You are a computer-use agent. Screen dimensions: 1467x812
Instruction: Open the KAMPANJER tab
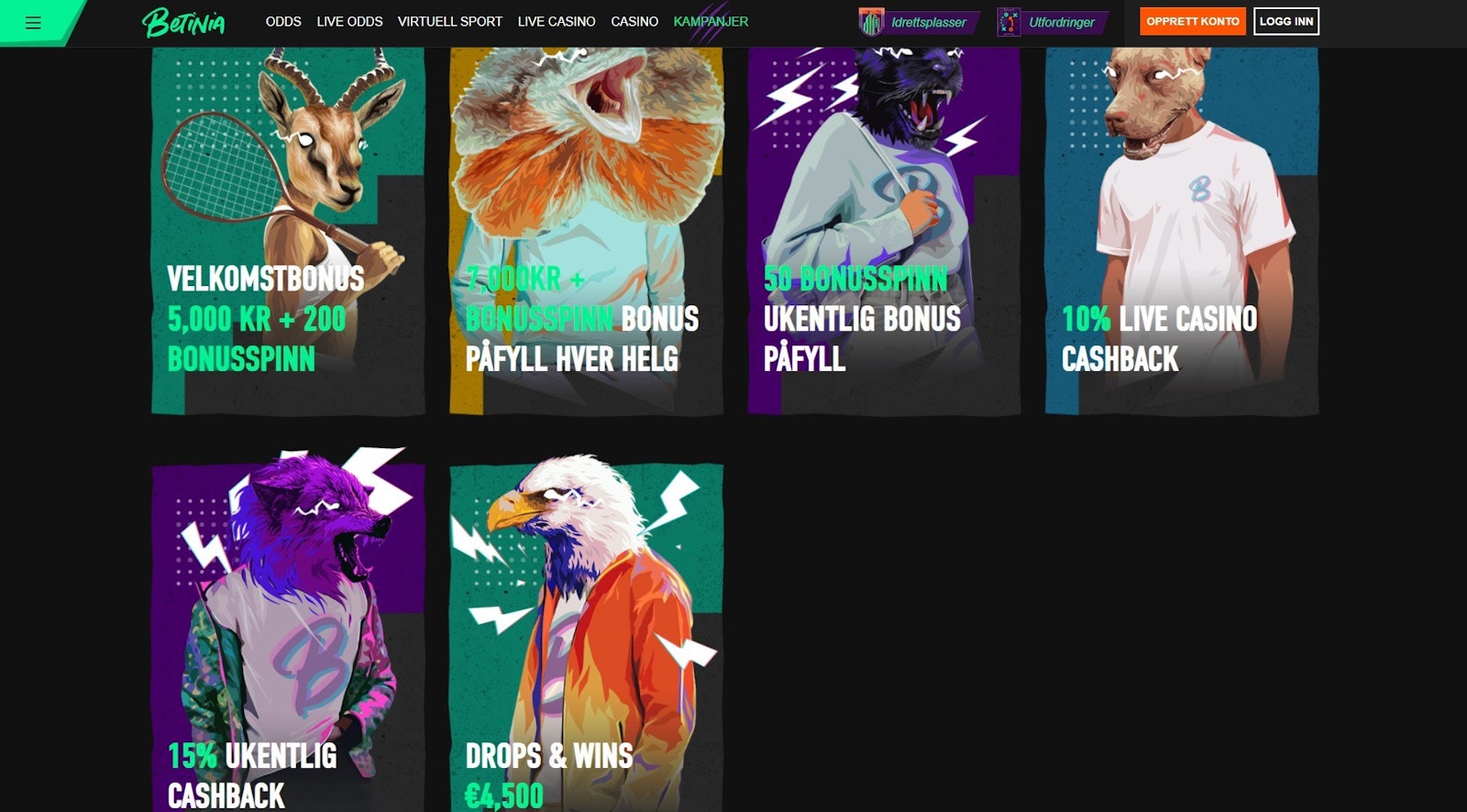[x=711, y=21]
